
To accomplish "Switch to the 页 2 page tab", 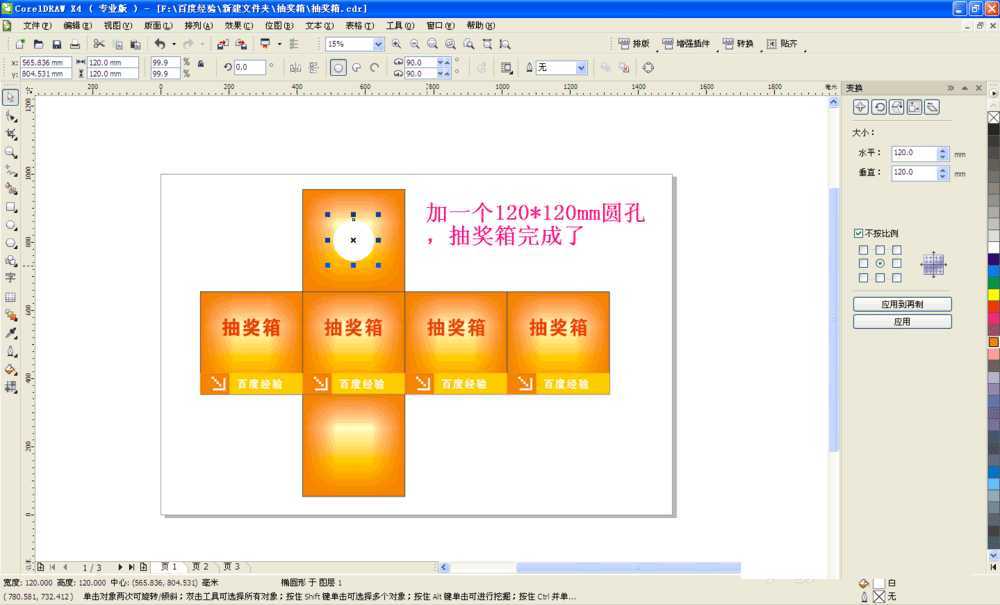I will pyautogui.click(x=199, y=565).
